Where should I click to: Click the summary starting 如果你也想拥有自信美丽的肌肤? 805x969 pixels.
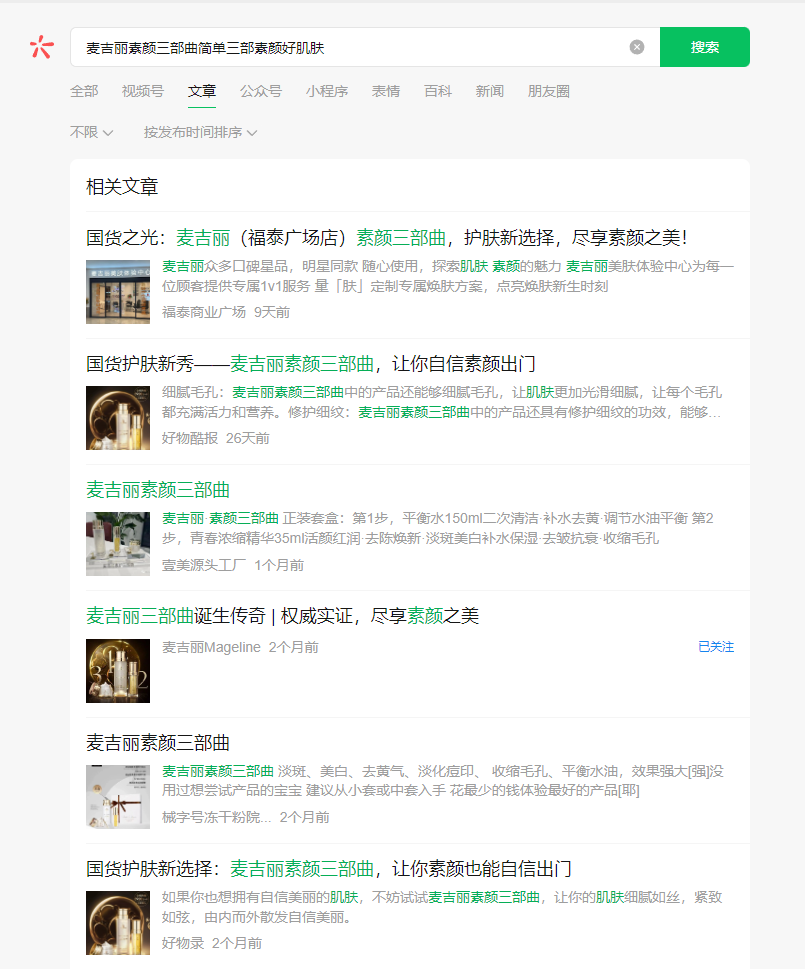tap(442, 907)
